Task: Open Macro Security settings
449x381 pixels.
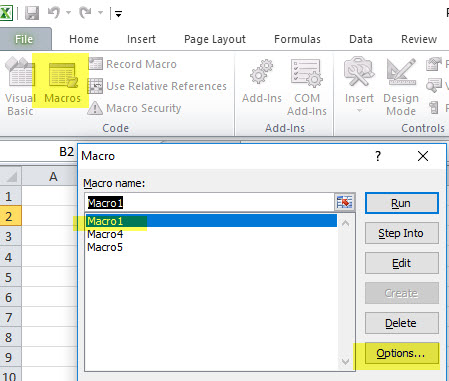Action: coord(134,108)
